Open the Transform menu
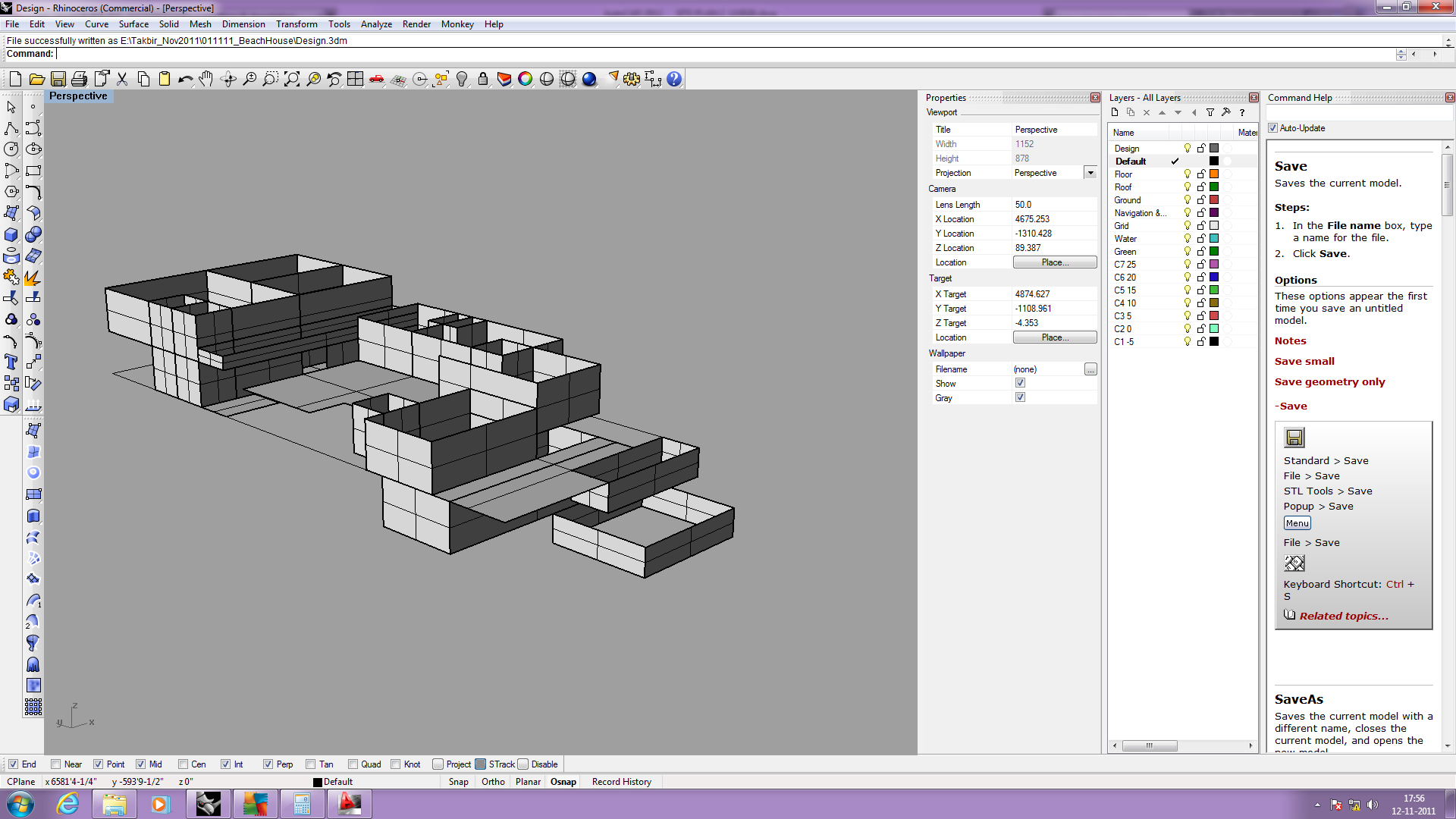The height and width of the screenshot is (819, 1456). click(x=297, y=24)
